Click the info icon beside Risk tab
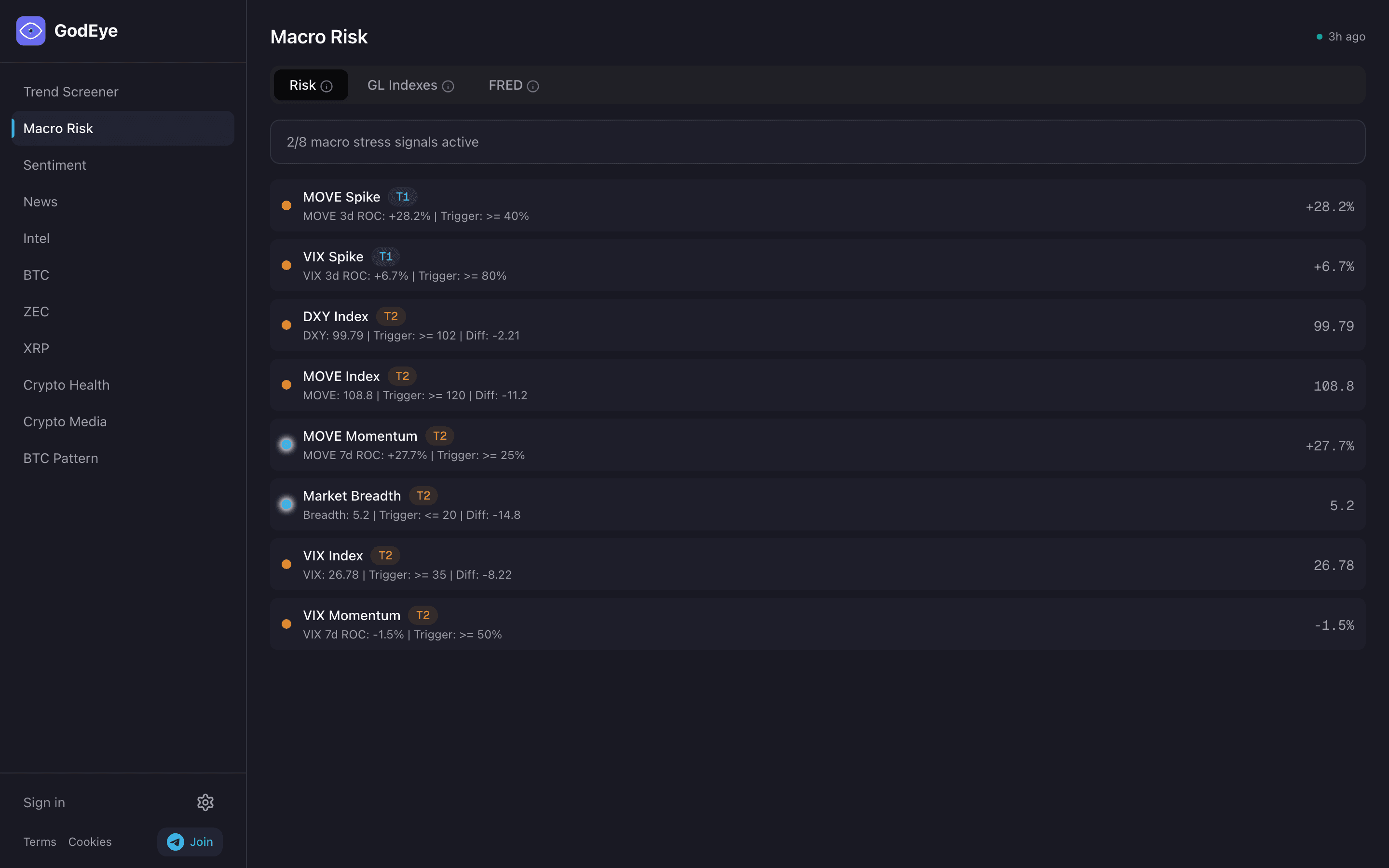Image resolution: width=1389 pixels, height=868 pixels. tap(327, 86)
